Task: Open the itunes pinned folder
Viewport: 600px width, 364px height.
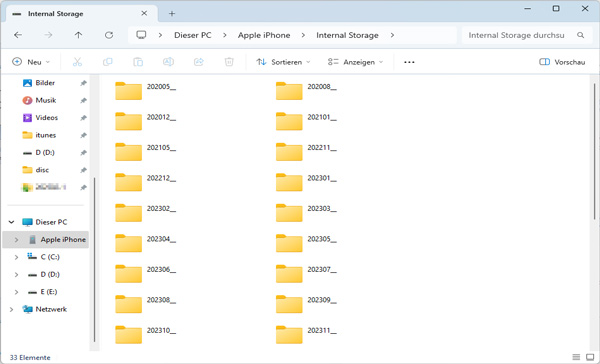Action: 46,135
